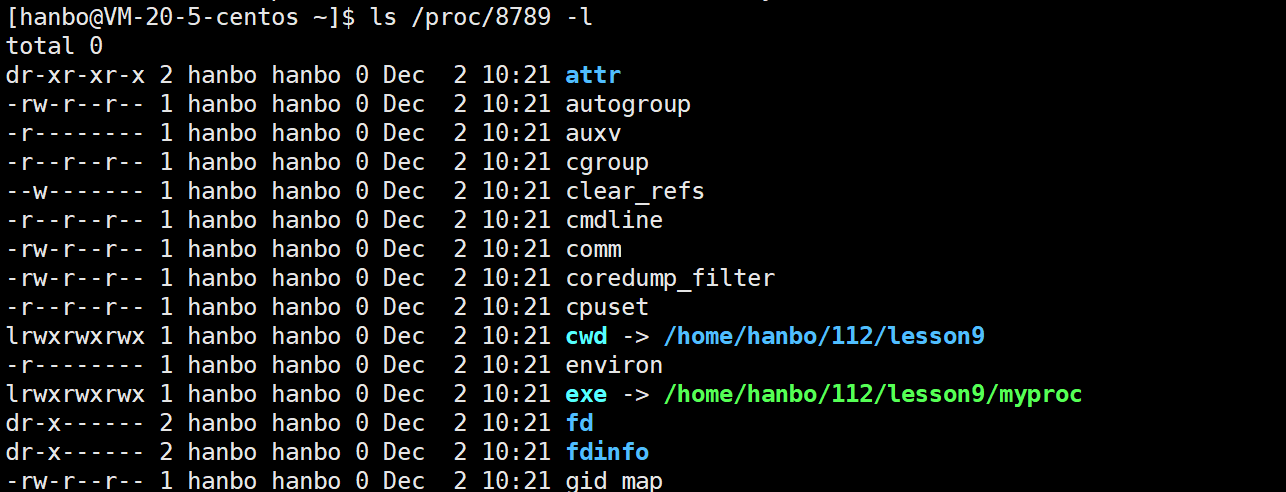1286x492 pixels.
Task: Click the exe symlink name
Action: pos(586,394)
